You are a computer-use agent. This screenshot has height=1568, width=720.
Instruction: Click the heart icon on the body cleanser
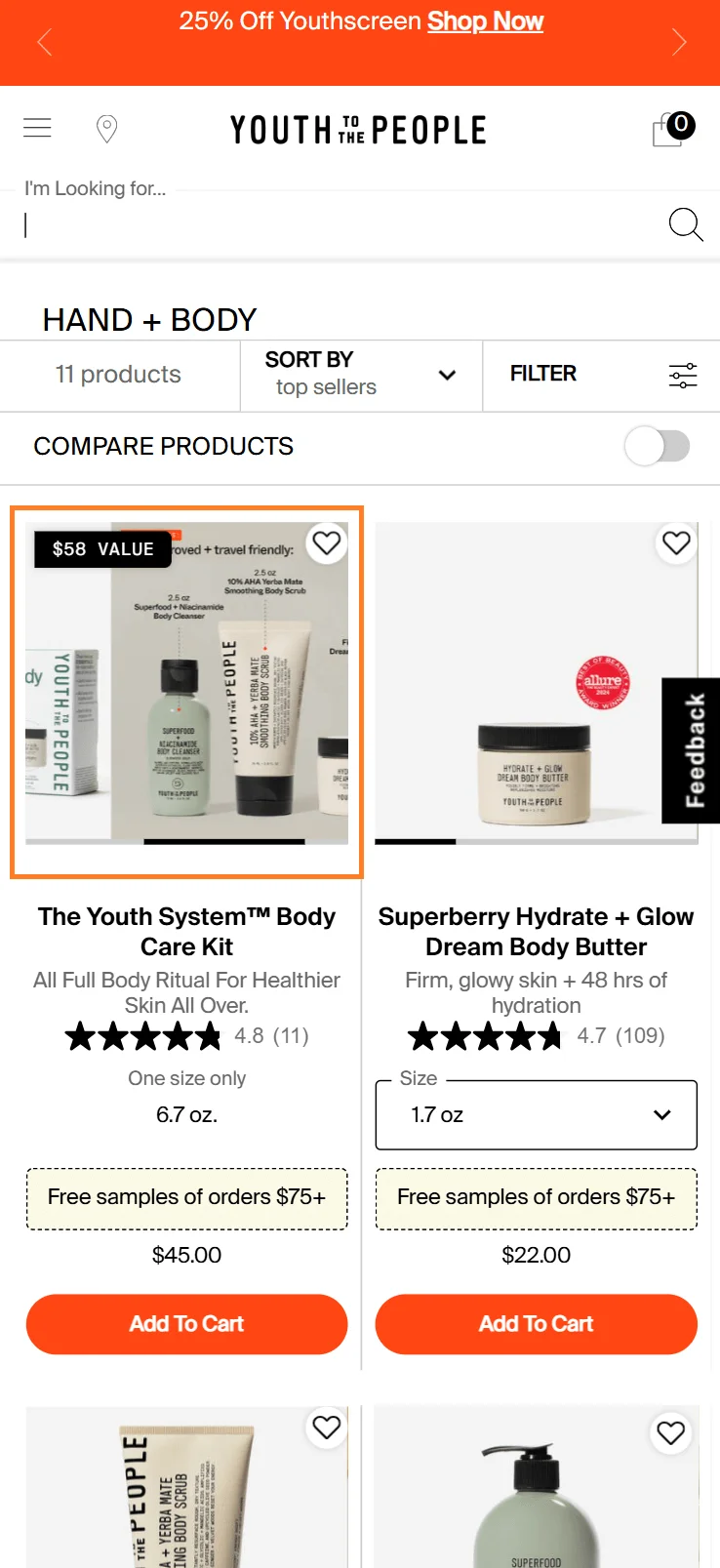click(x=670, y=1433)
